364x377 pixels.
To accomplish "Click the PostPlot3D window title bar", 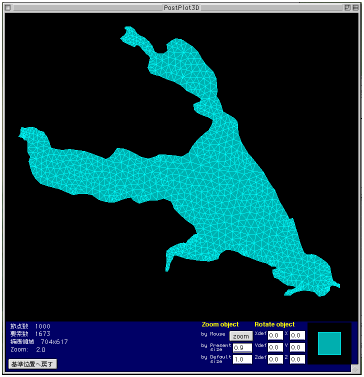I will [x=182, y=8].
